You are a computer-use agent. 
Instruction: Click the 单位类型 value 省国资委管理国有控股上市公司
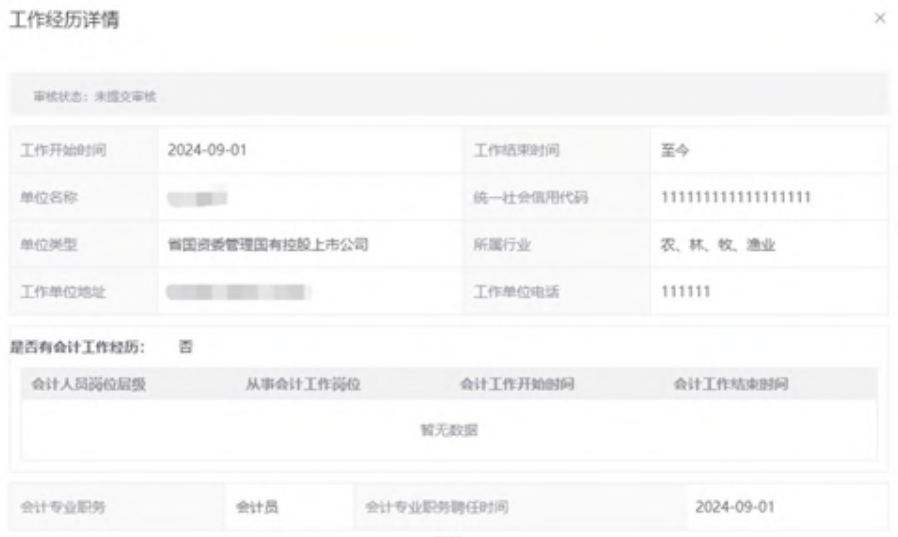click(268, 245)
